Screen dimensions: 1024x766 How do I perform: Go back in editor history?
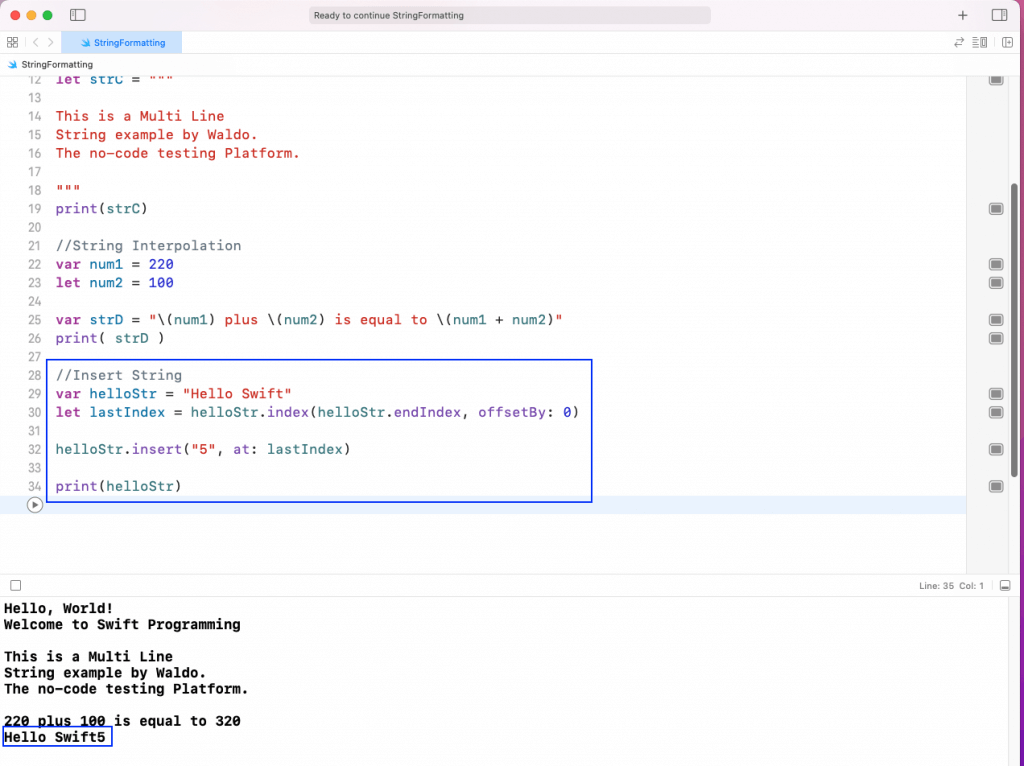[x=35, y=42]
